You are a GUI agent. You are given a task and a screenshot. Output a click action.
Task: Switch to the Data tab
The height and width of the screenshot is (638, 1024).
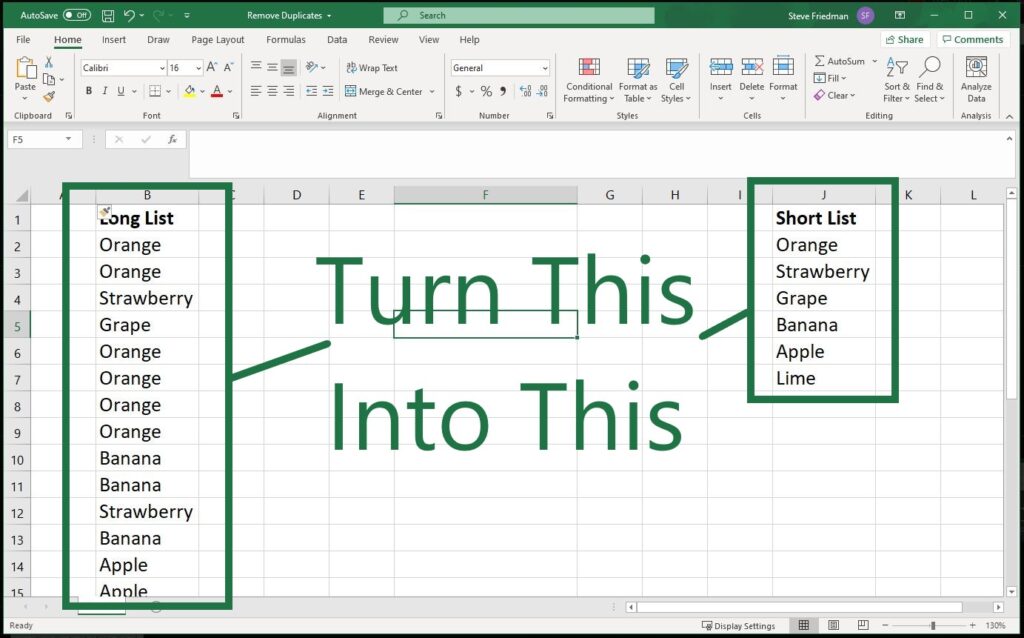(x=337, y=40)
